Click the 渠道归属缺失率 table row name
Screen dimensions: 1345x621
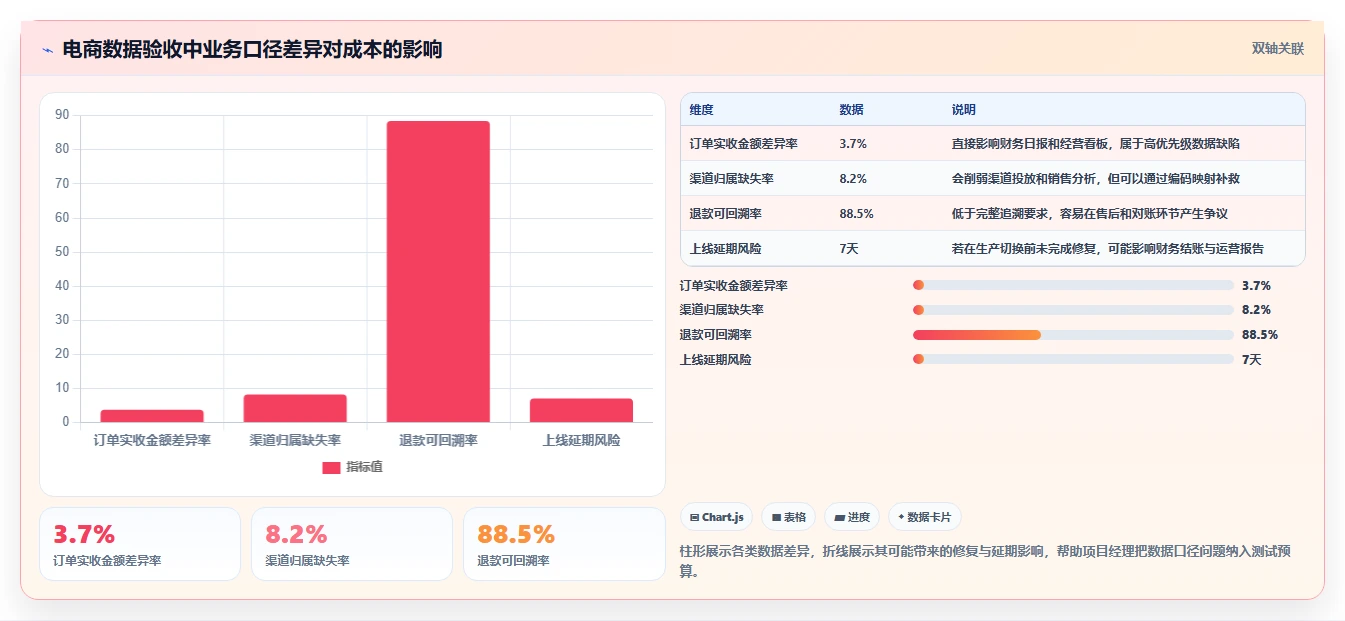[x=732, y=179]
